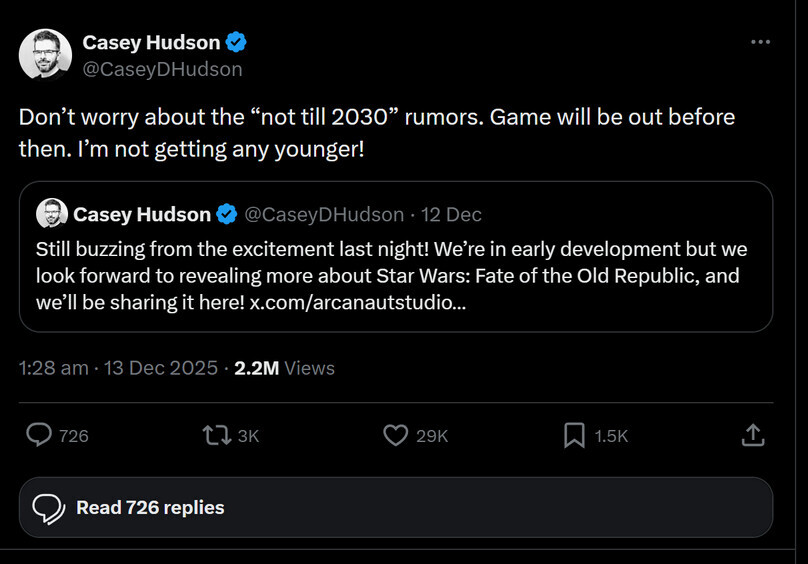Viewport: 808px width, 564px height.
Task: Open the x.com/arcanautstudio link
Action: coord(357,302)
